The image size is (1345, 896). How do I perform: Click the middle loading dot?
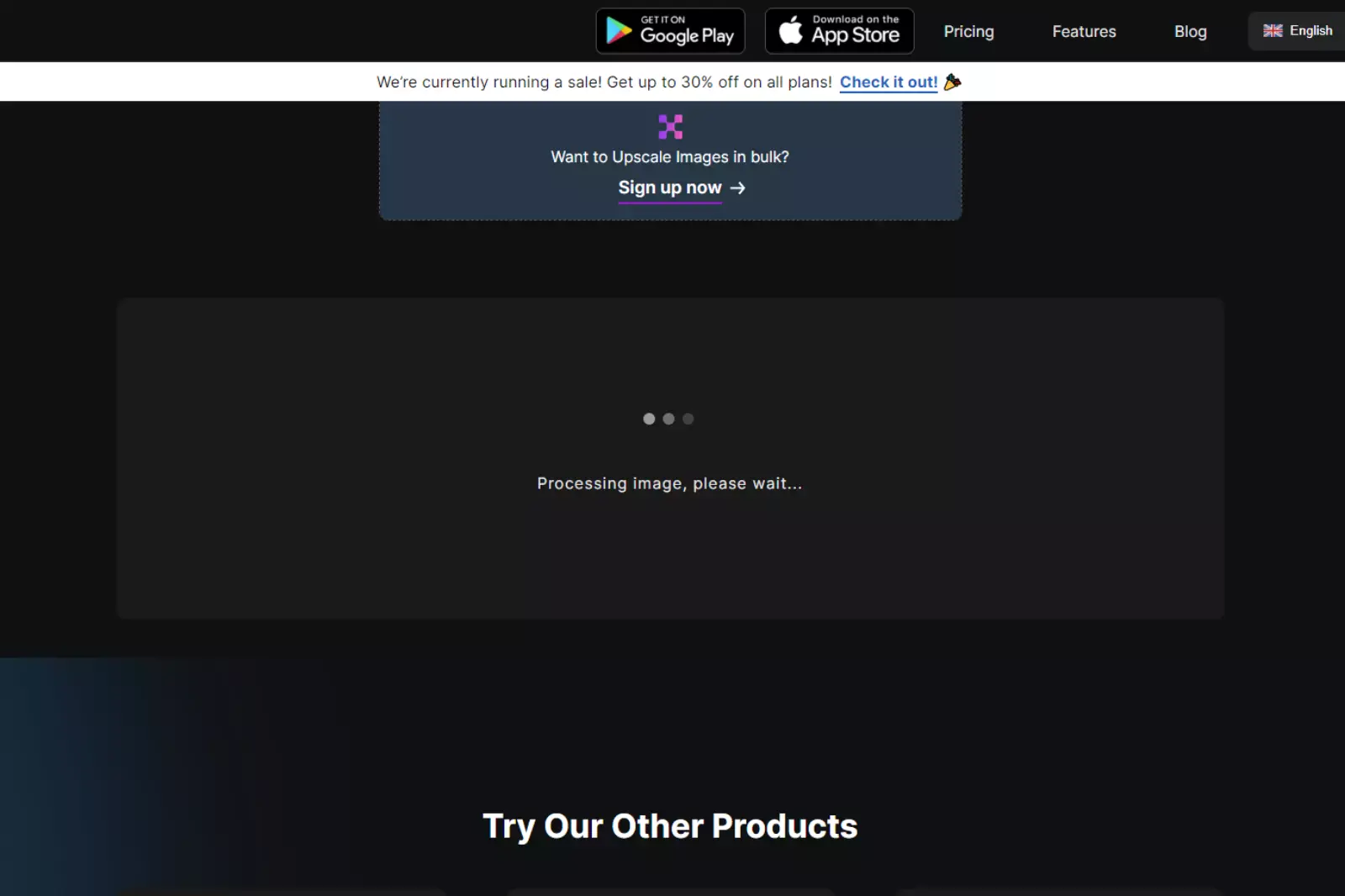668,419
